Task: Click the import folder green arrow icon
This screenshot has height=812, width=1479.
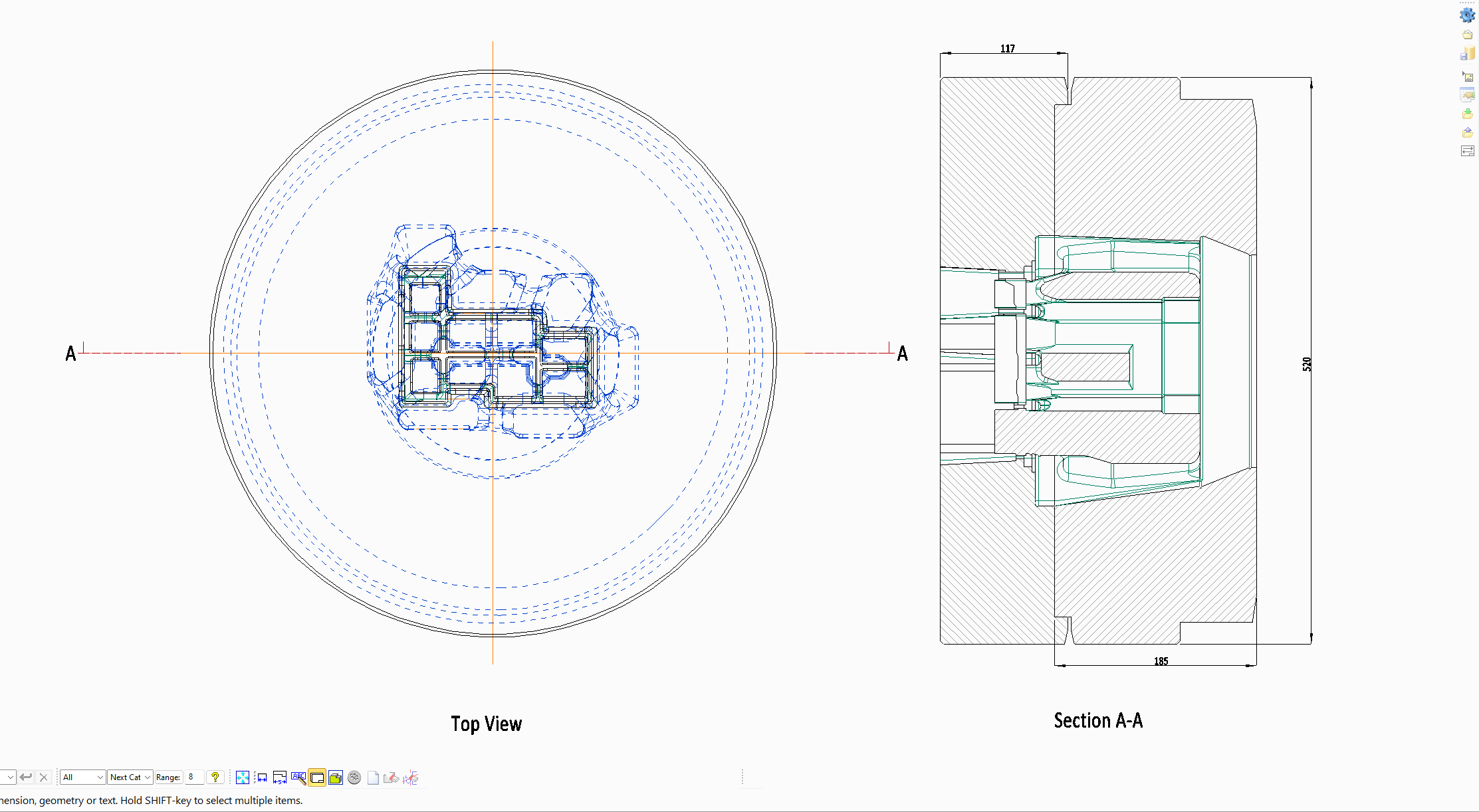Action: tap(1467, 114)
